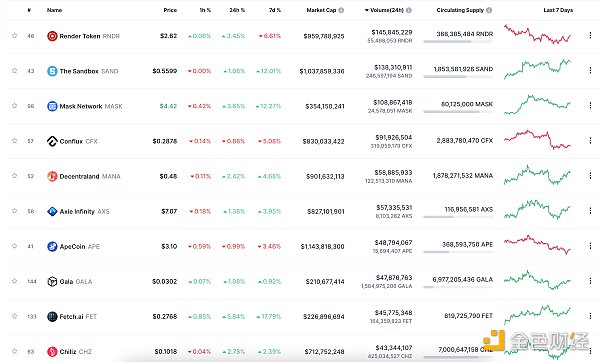Click the Sandbox coin logo
600x362 pixels.
pyautogui.click(x=52, y=71)
